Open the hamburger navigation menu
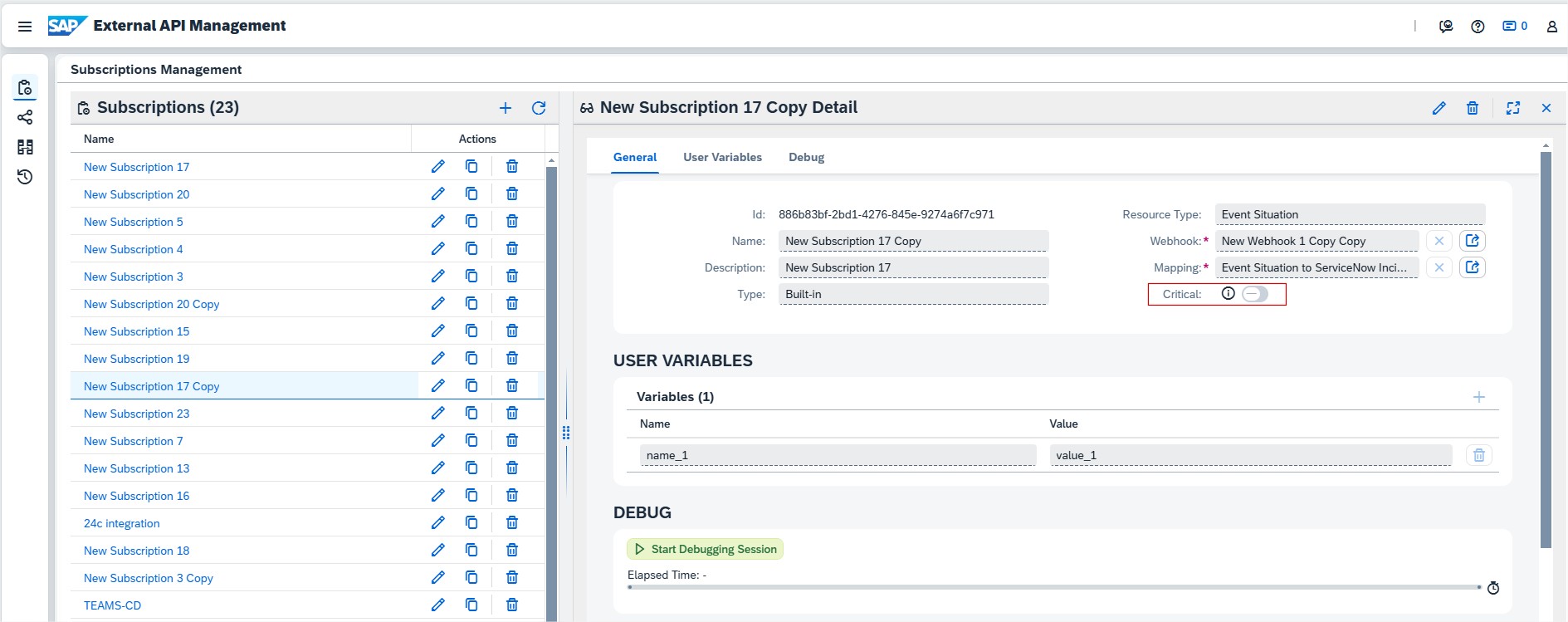The image size is (1568, 622). [x=25, y=27]
